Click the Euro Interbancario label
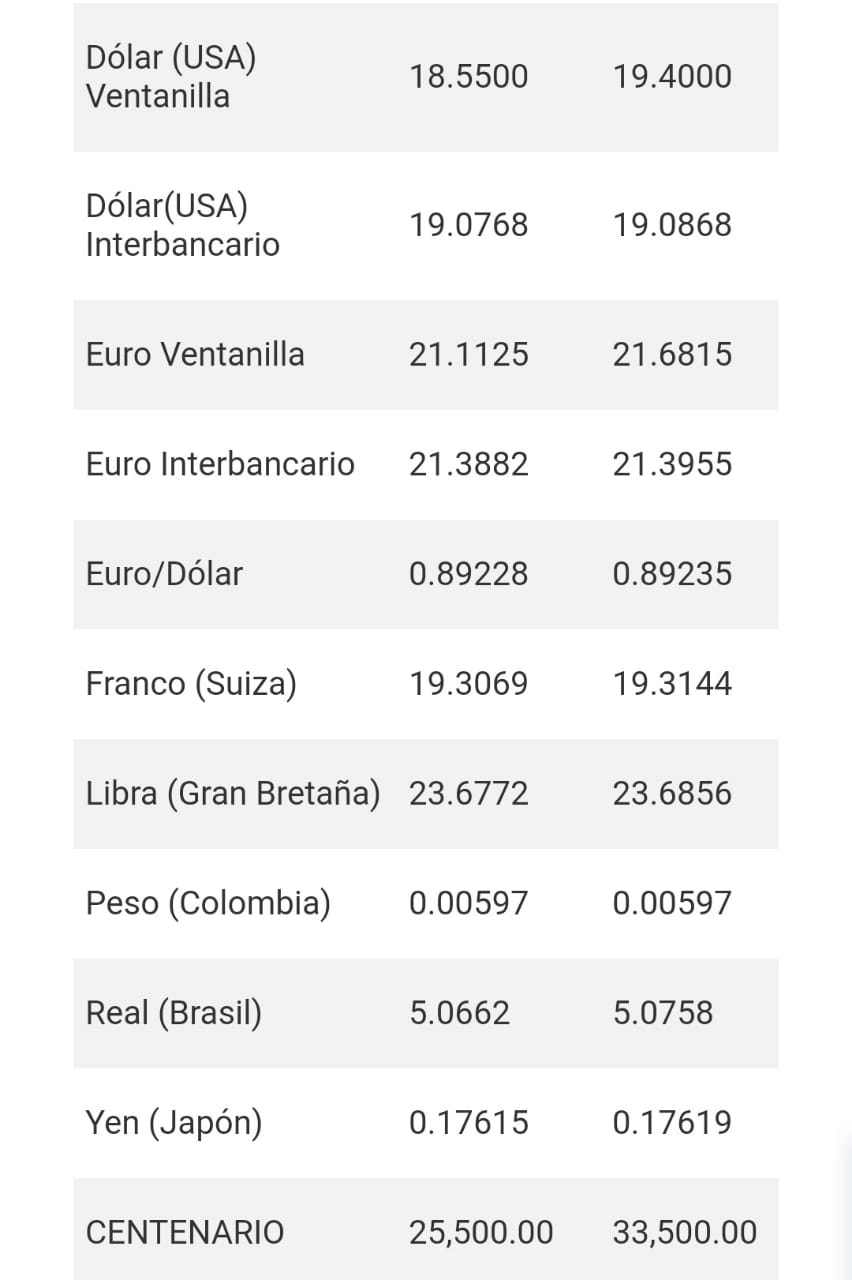Image resolution: width=852 pixels, height=1280 pixels. click(x=220, y=465)
